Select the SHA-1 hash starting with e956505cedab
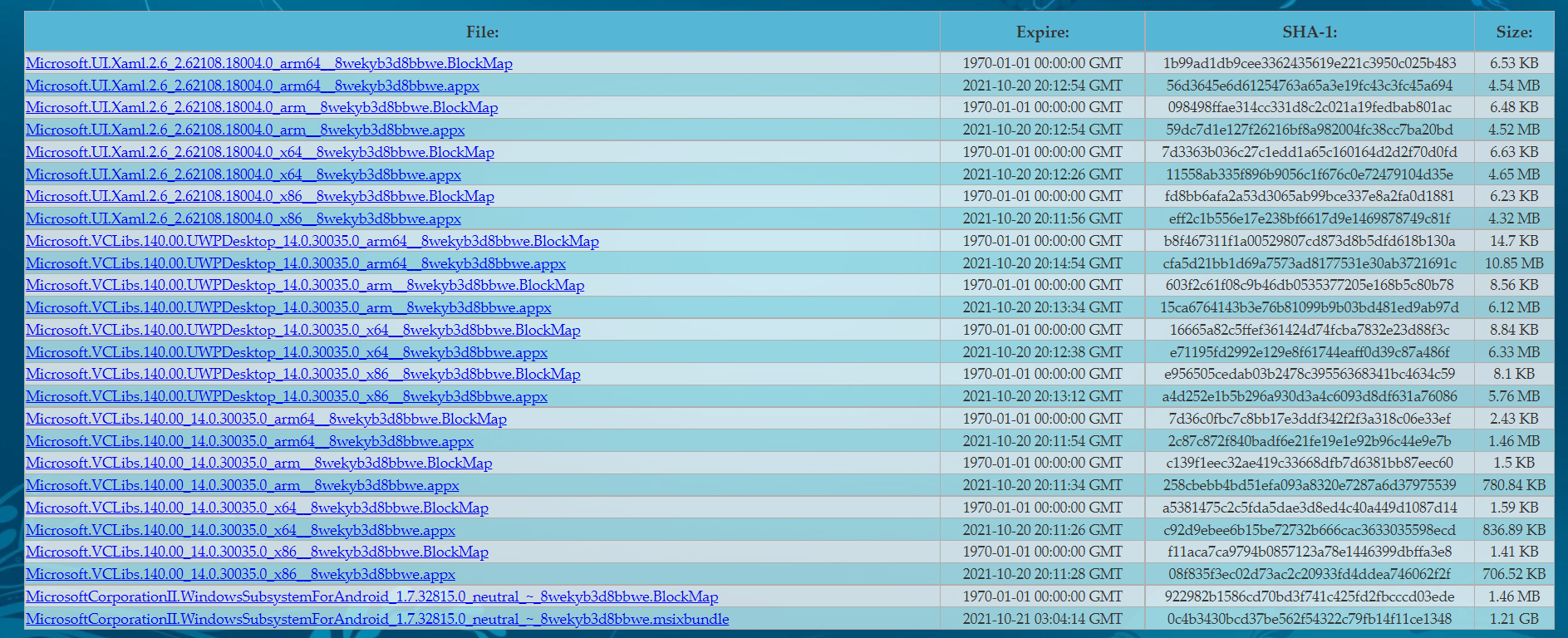 (x=1310, y=374)
